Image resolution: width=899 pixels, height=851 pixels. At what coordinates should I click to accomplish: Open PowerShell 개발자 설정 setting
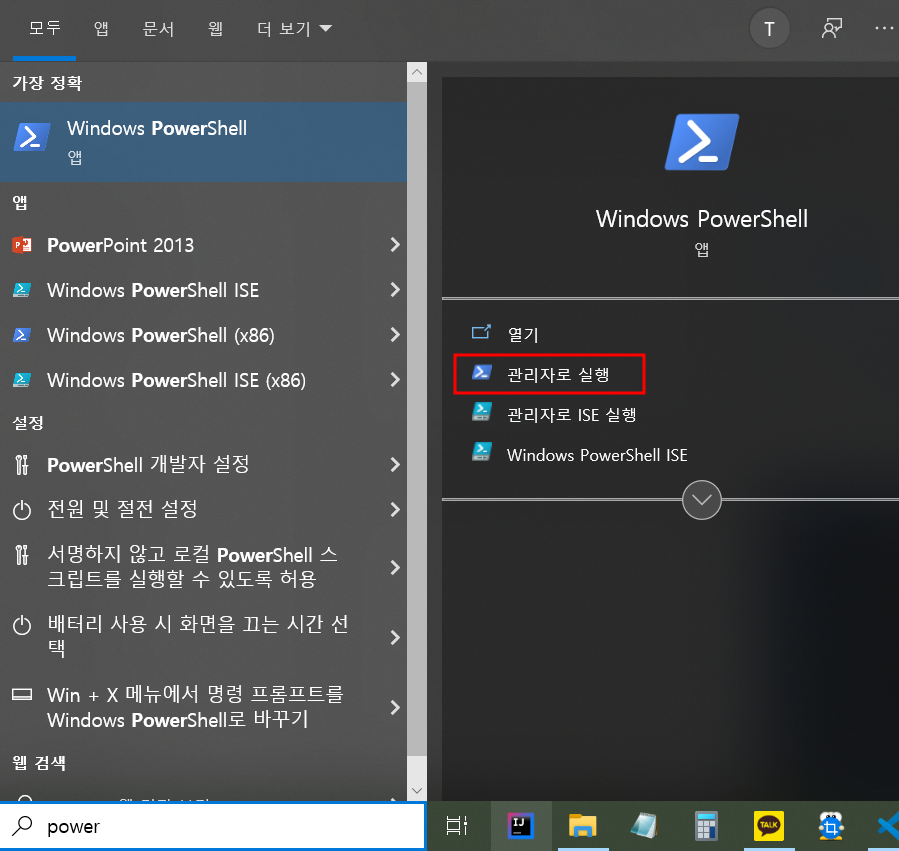coord(204,464)
